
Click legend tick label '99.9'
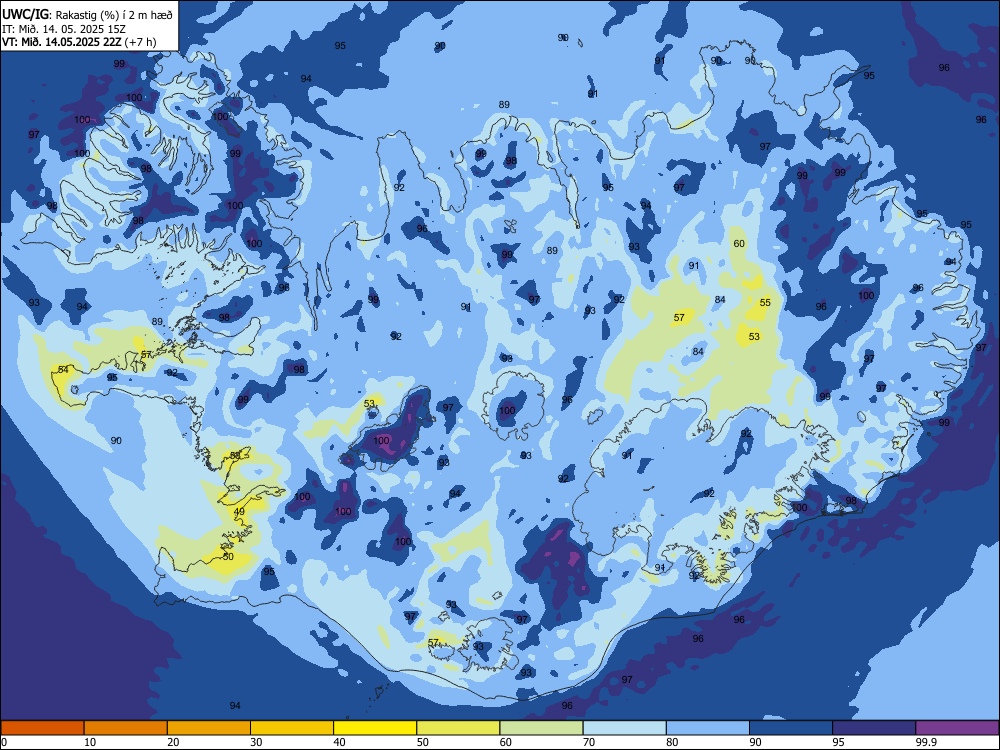(926, 742)
